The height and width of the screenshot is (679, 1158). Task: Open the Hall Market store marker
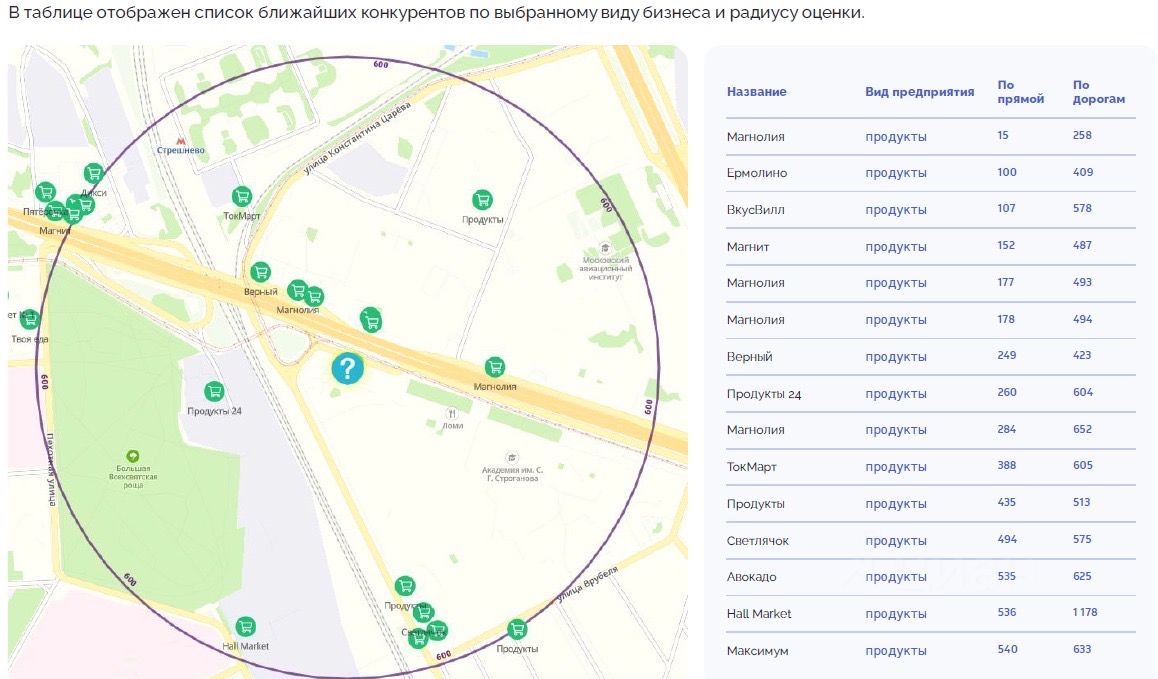click(x=245, y=627)
